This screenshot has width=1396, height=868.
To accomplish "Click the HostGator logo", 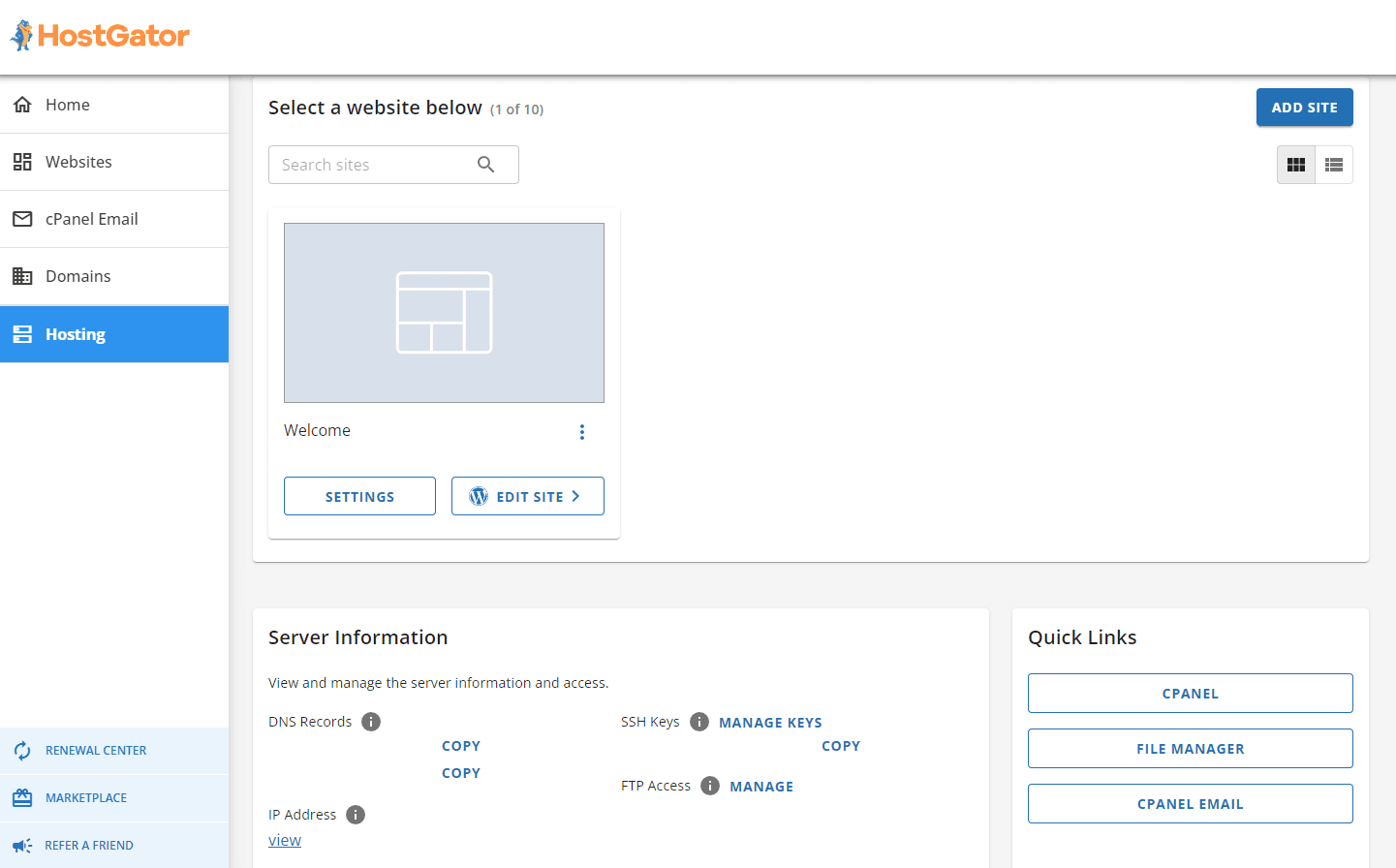I will [x=100, y=36].
